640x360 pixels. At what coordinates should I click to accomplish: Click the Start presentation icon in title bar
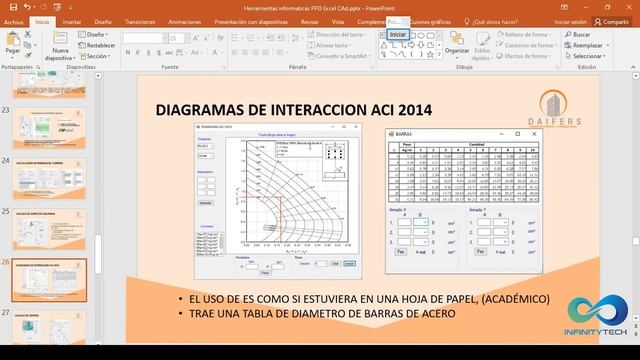click(x=57, y=7)
